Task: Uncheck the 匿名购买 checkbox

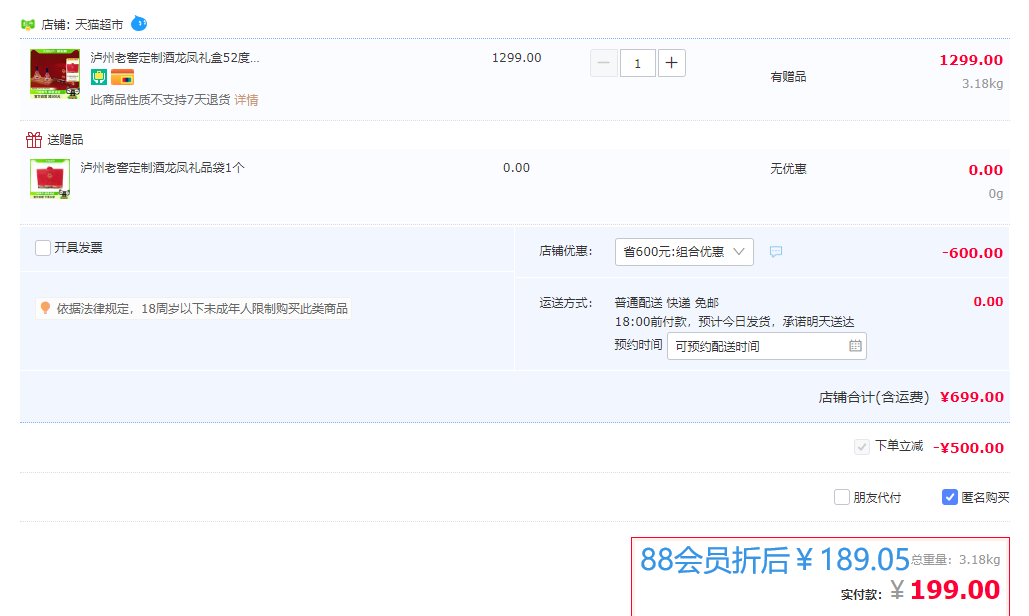Action: point(950,497)
